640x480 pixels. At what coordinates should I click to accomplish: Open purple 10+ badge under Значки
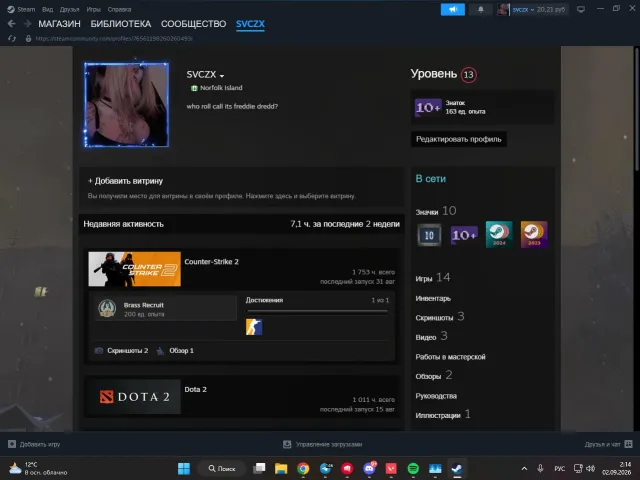[x=464, y=235]
